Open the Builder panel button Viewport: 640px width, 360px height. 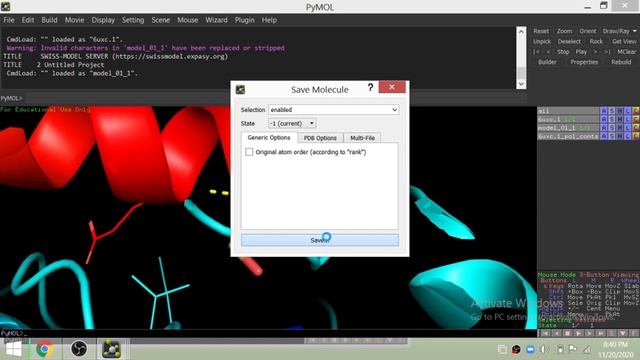coord(547,62)
